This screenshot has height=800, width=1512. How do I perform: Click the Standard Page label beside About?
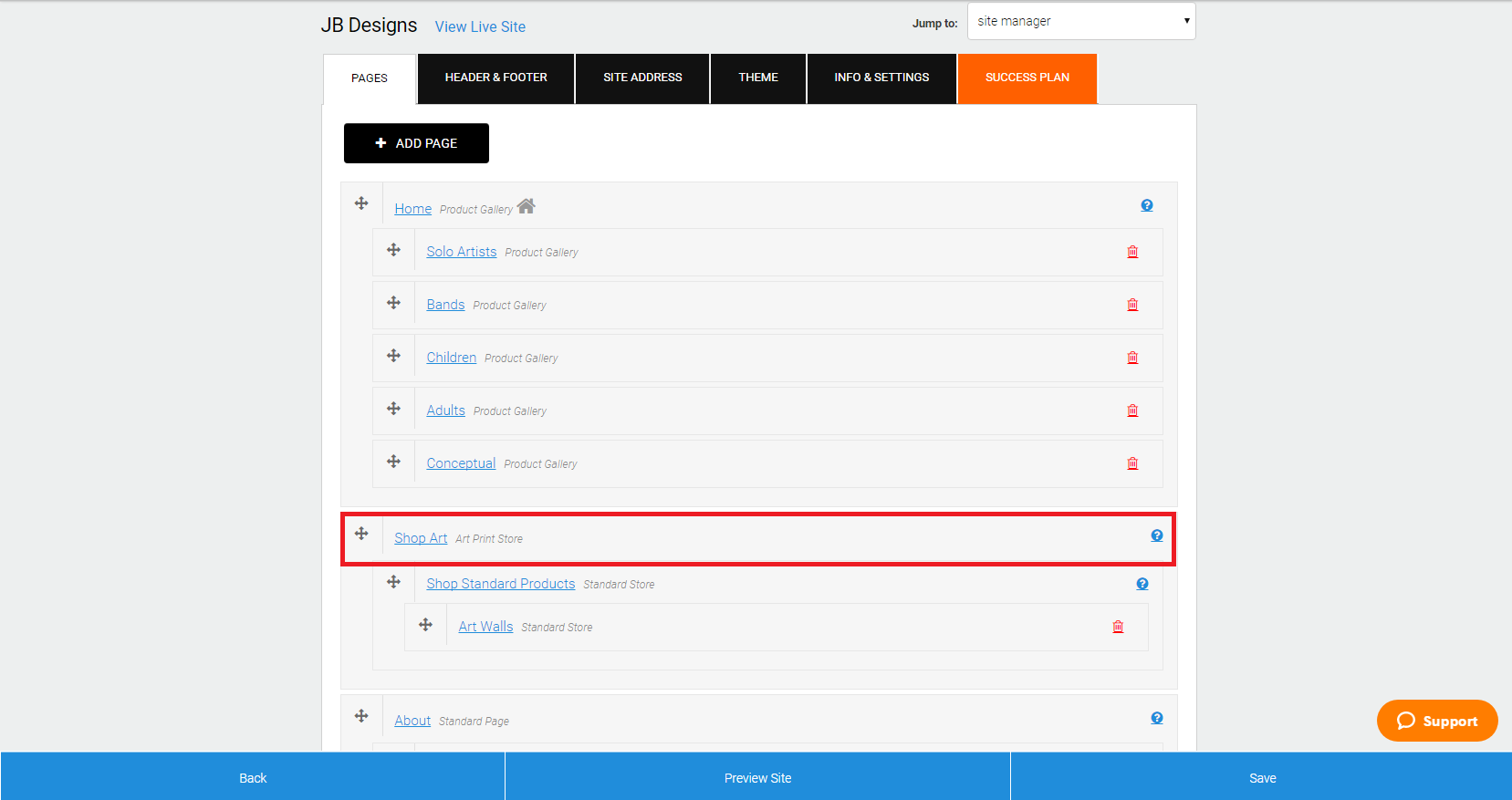(474, 722)
